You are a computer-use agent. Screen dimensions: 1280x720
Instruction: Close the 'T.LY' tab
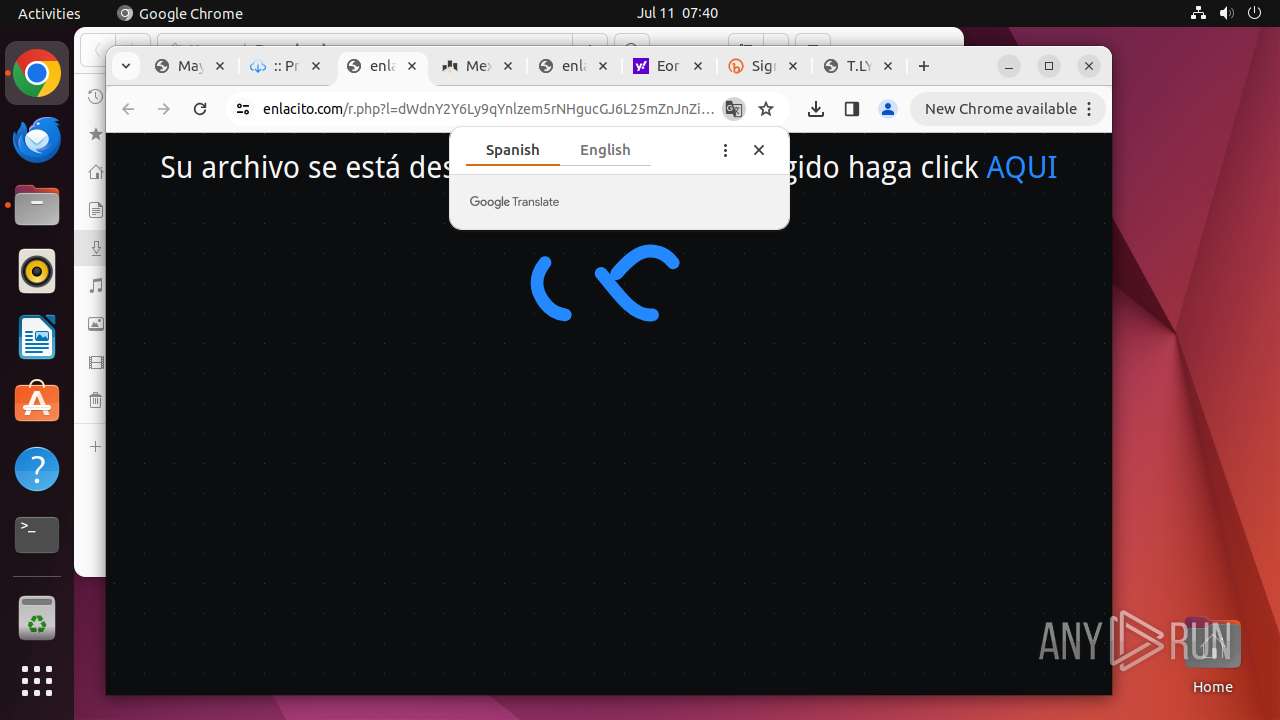click(x=888, y=66)
